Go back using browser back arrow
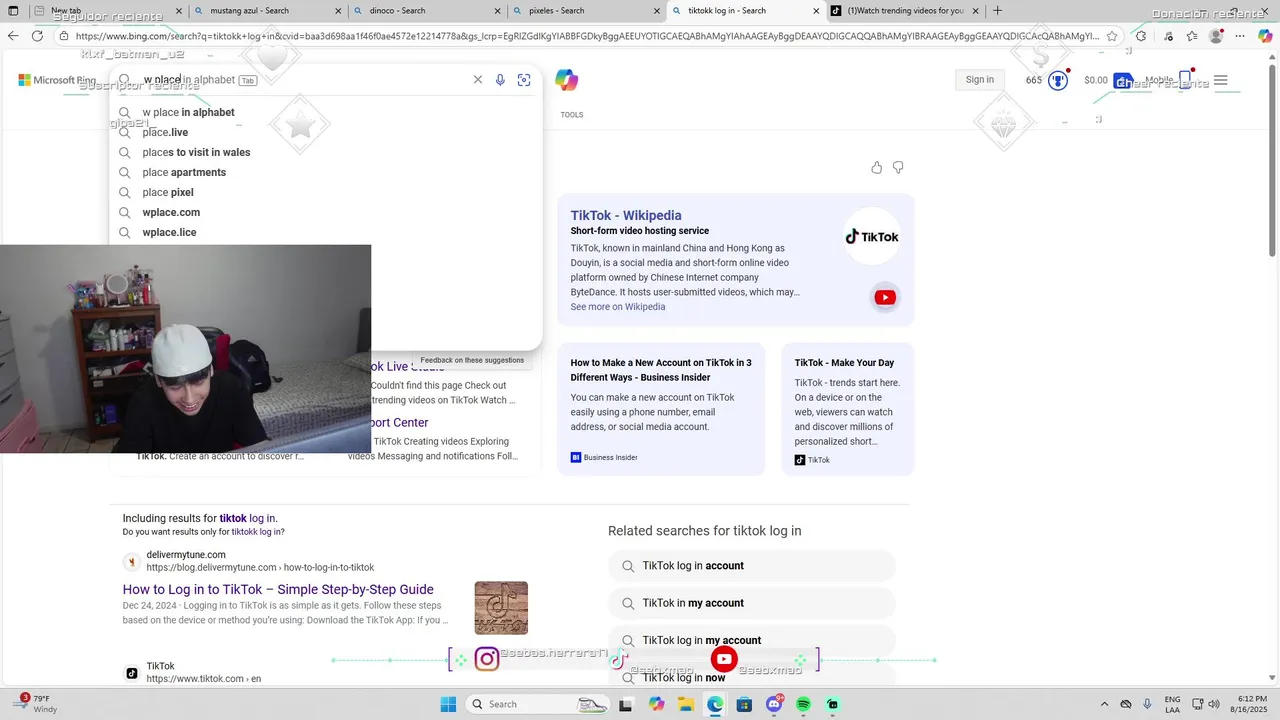This screenshot has width=1280, height=720. tap(13, 36)
